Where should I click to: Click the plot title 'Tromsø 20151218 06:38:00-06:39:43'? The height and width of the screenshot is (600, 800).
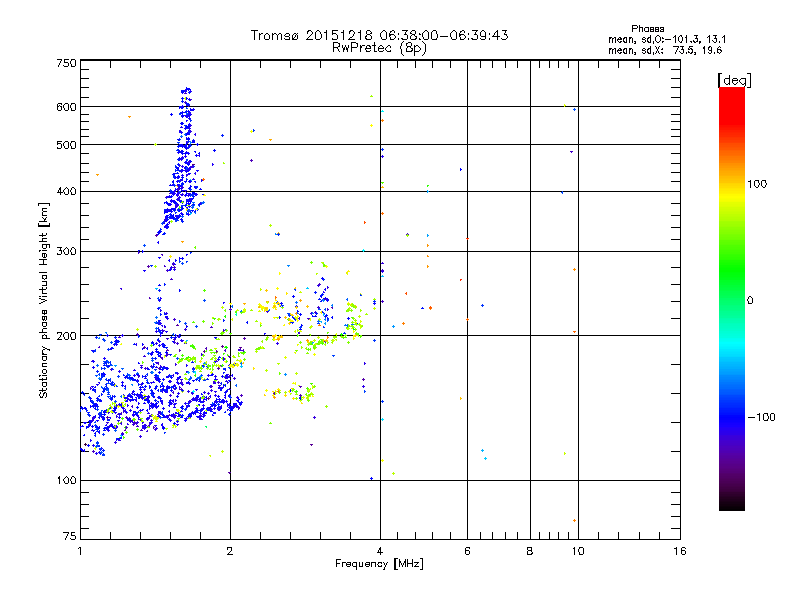(x=379, y=35)
